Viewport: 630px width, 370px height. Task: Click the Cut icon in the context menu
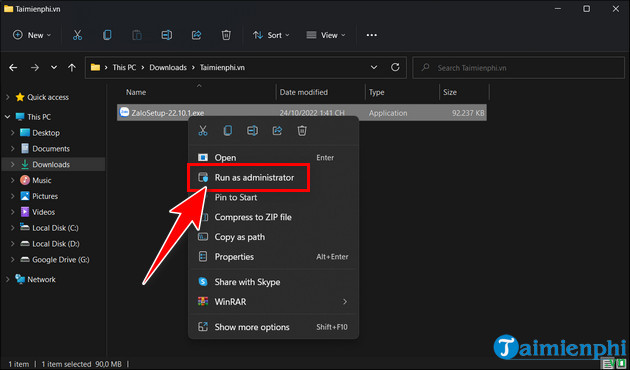click(x=203, y=131)
